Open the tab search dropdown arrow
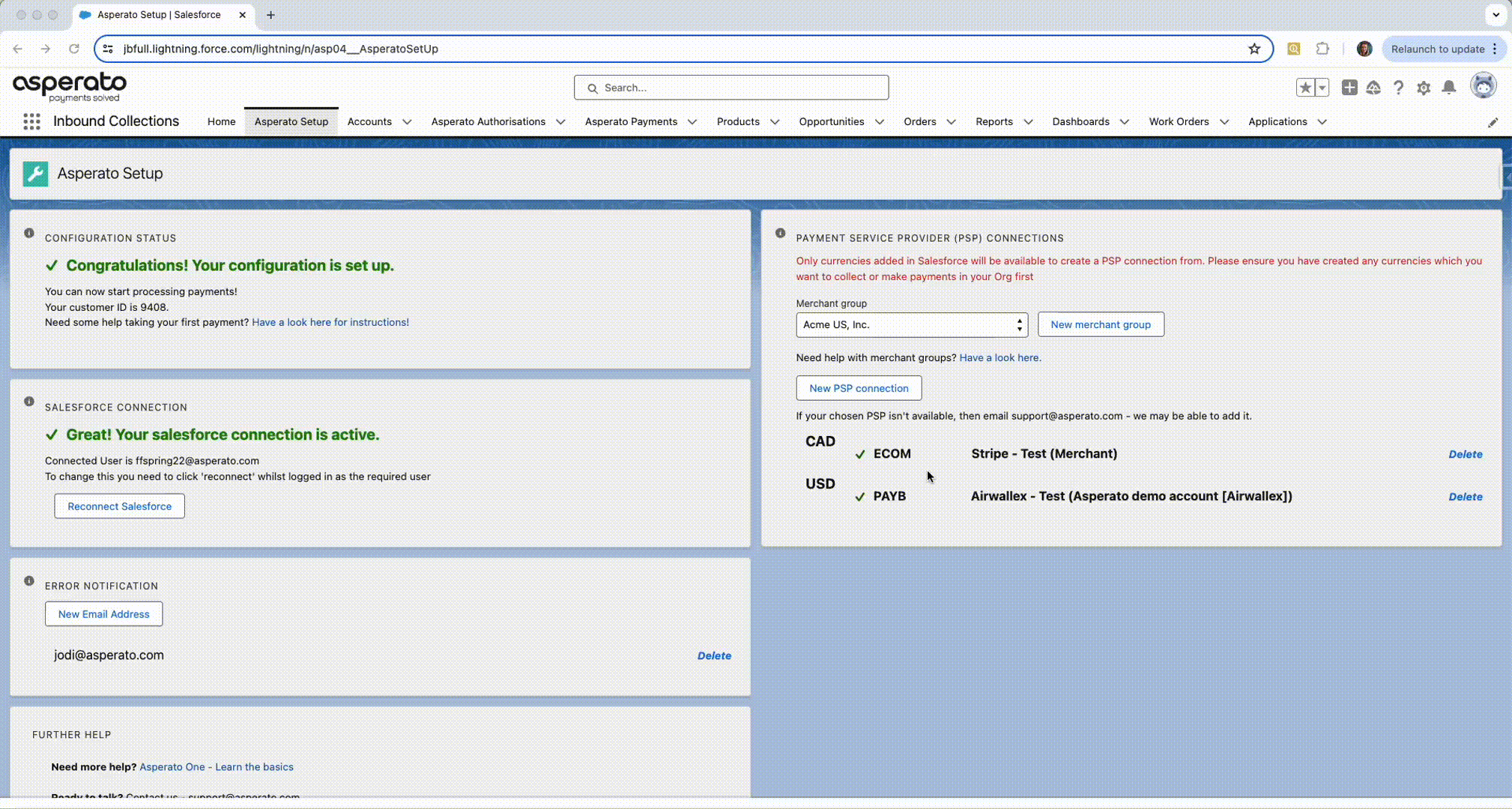This screenshot has height=809, width=1512. (1496, 14)
